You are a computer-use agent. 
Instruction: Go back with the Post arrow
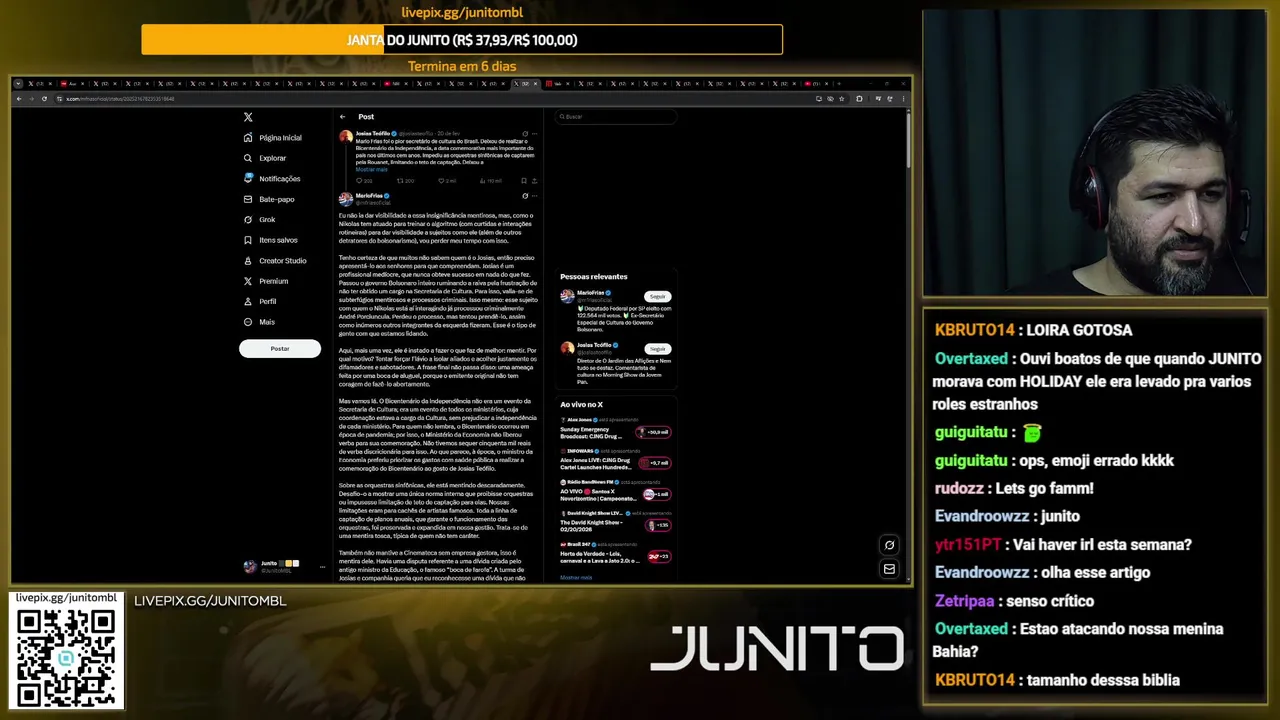point(343,117)
